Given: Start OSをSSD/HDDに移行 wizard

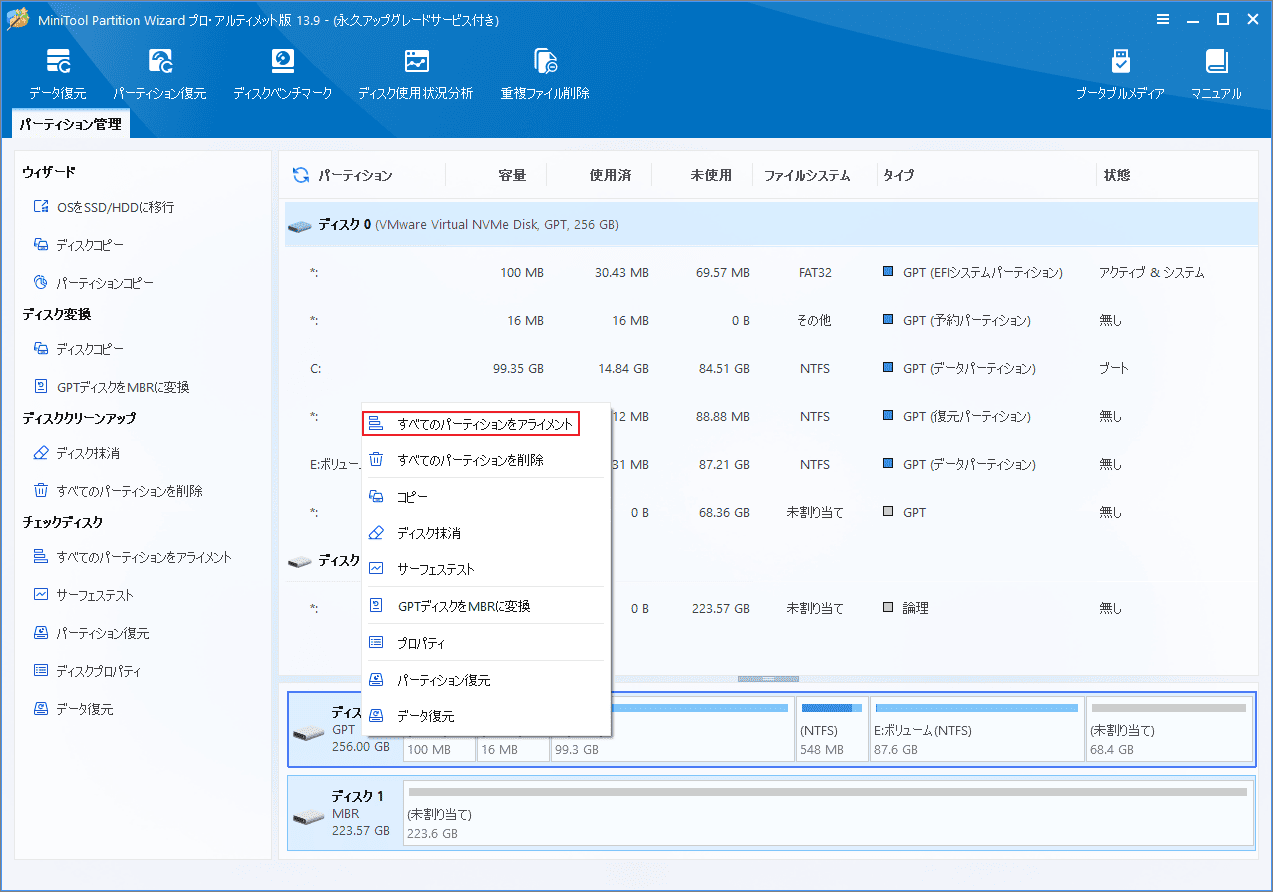Looking at the screenshot, I should 104,207.
